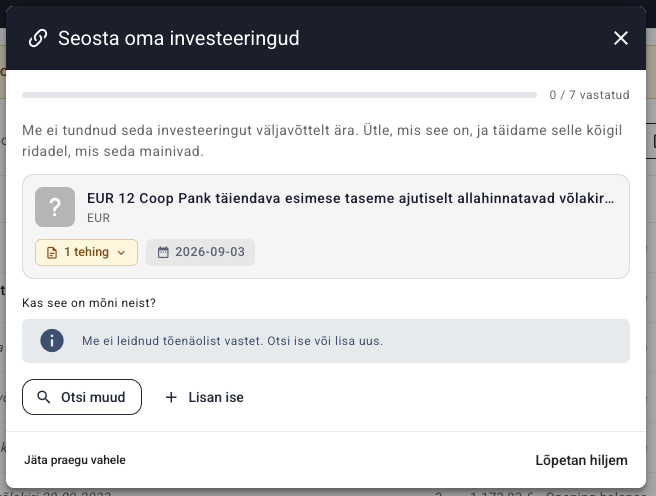656x496 pixels.
Task: Click the 0 / 7 vastatud counter
Action: [589, 95]
